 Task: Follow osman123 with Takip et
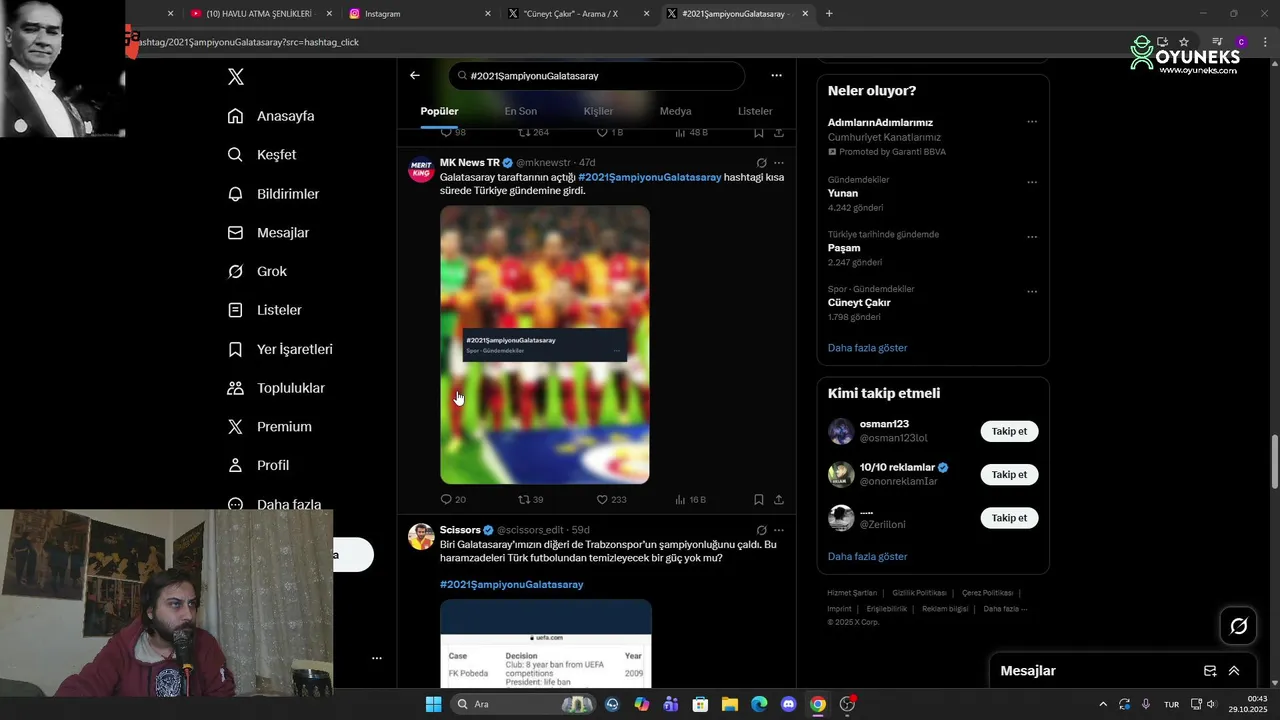(1009, 431)
